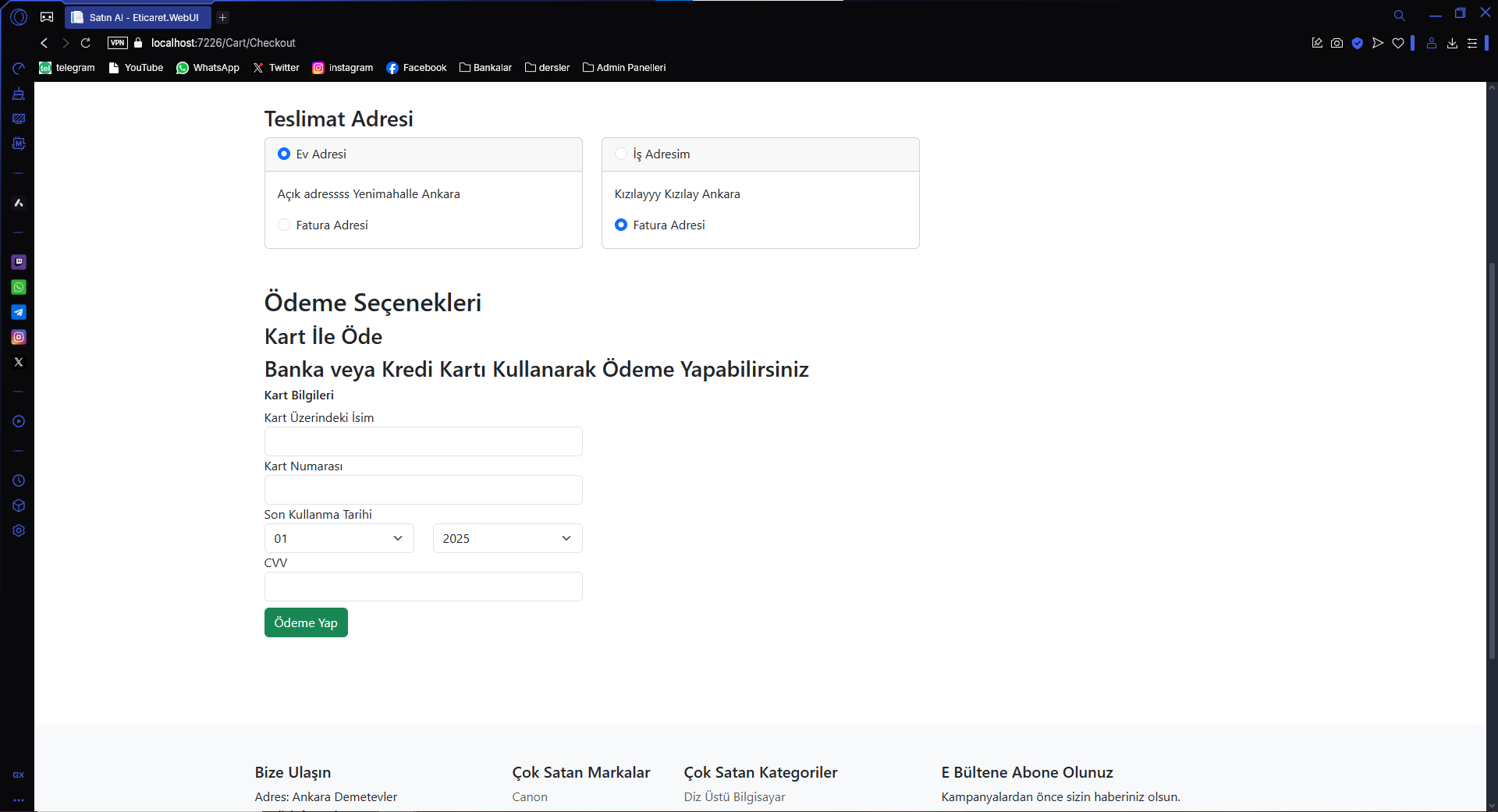1498x812 pixels.
Task: Choose Fatura Adresi under the home address
Action: coord(284,225)
